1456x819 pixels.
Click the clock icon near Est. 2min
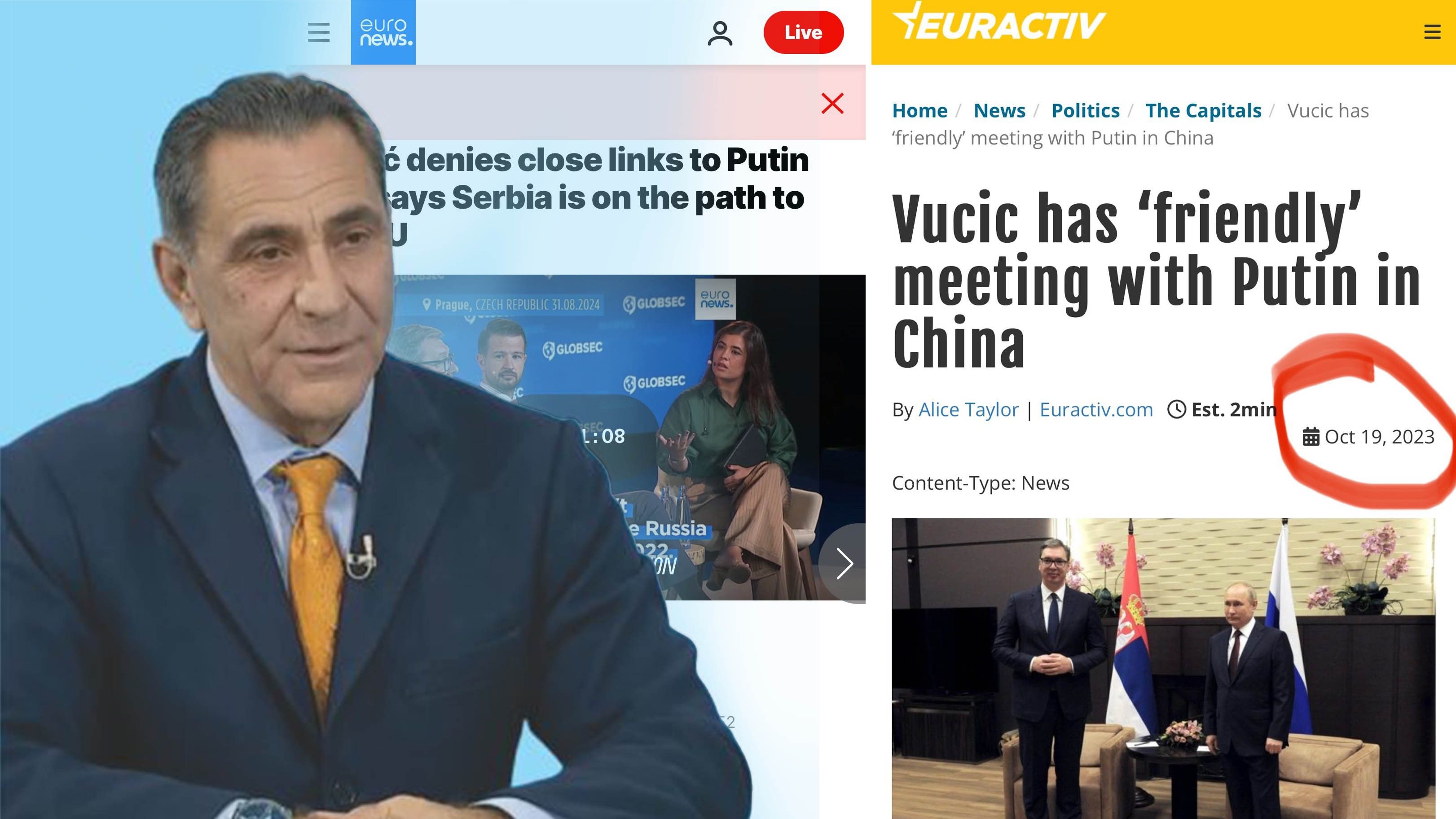[1177, 409]
